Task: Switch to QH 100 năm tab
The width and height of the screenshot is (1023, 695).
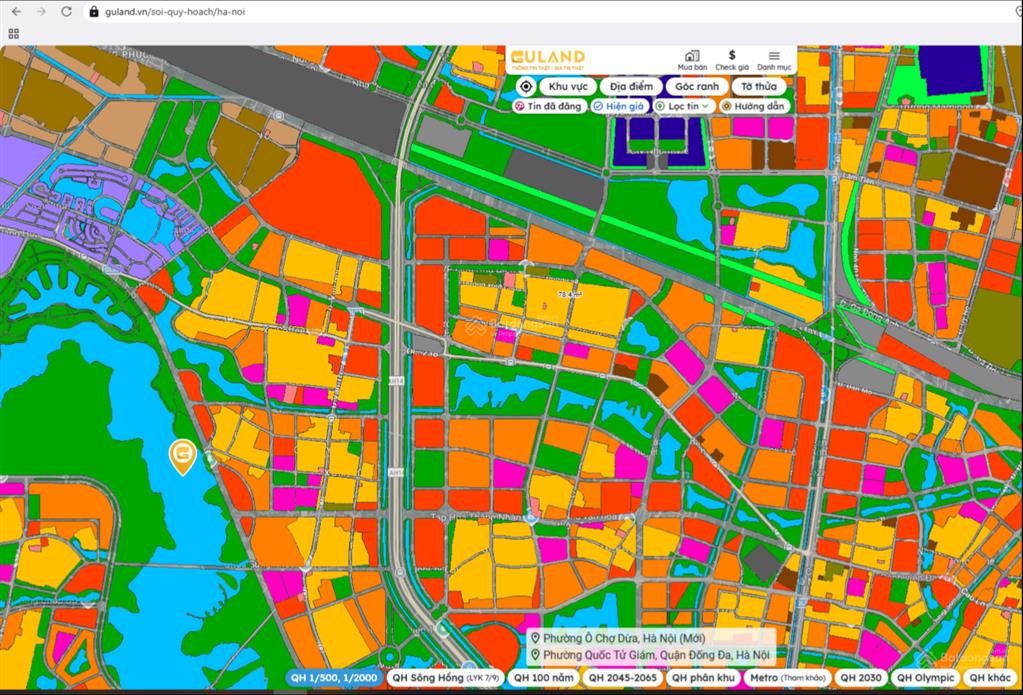Action: tap(543, 677)
